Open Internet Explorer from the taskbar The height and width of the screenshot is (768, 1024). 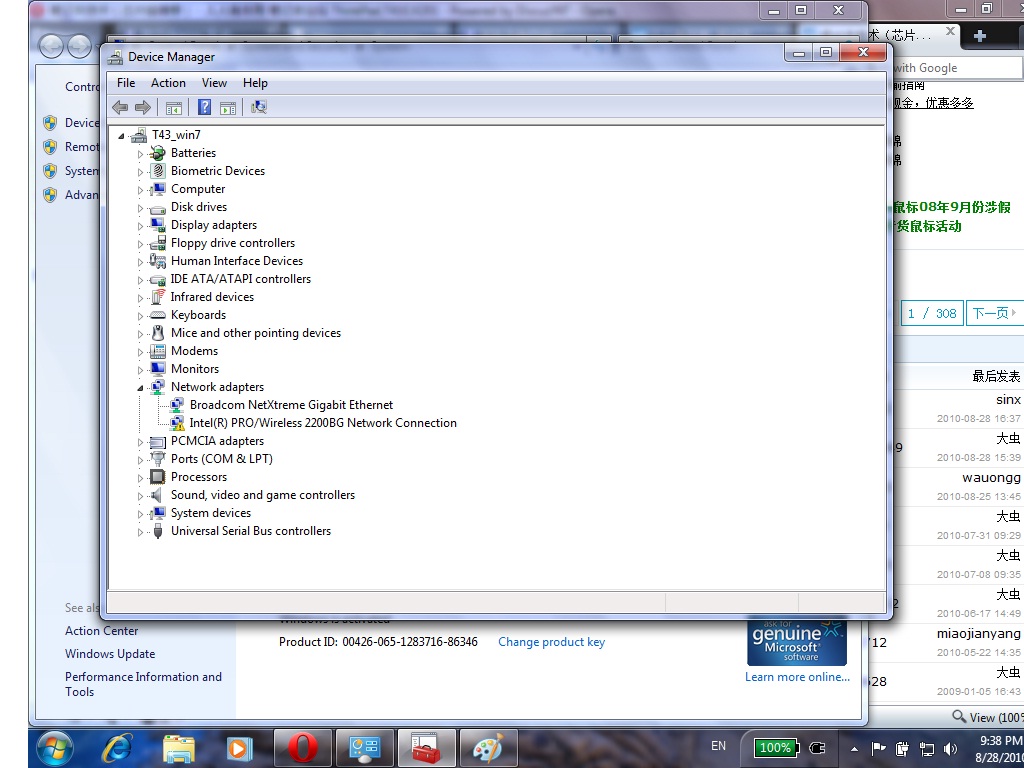[118, 748]
